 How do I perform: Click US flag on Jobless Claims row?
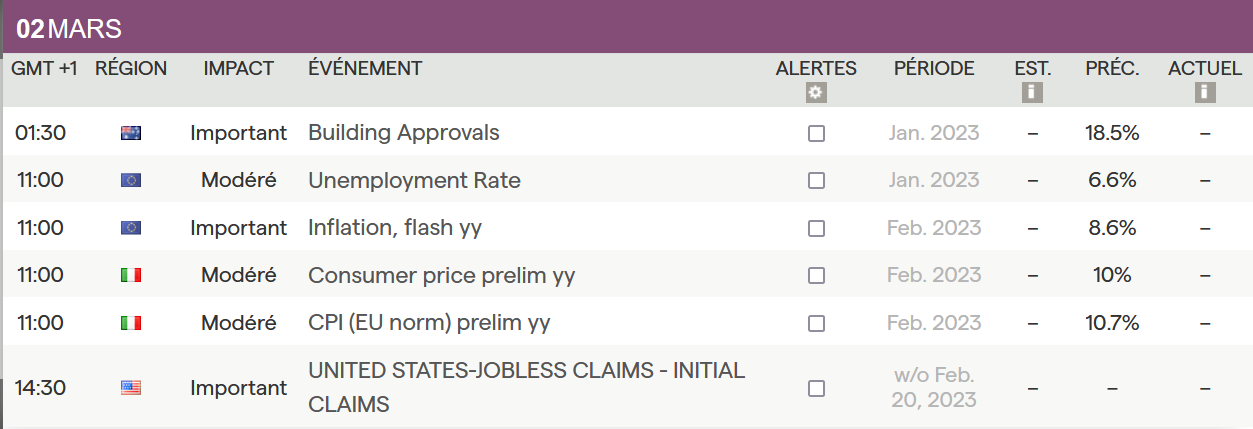pos(131,388)
